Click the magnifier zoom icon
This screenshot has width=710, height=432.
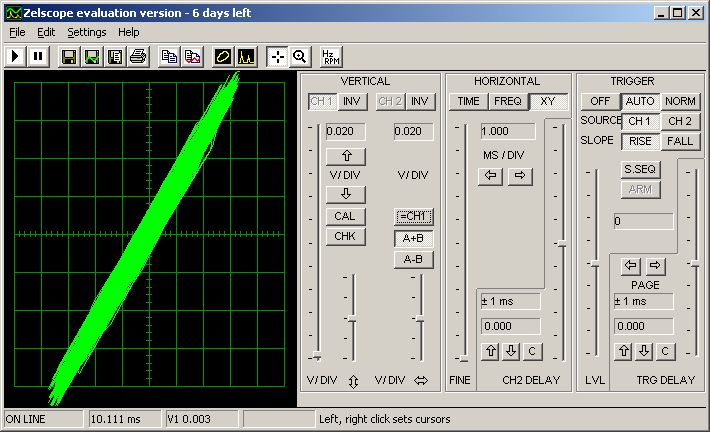(298, 56)
